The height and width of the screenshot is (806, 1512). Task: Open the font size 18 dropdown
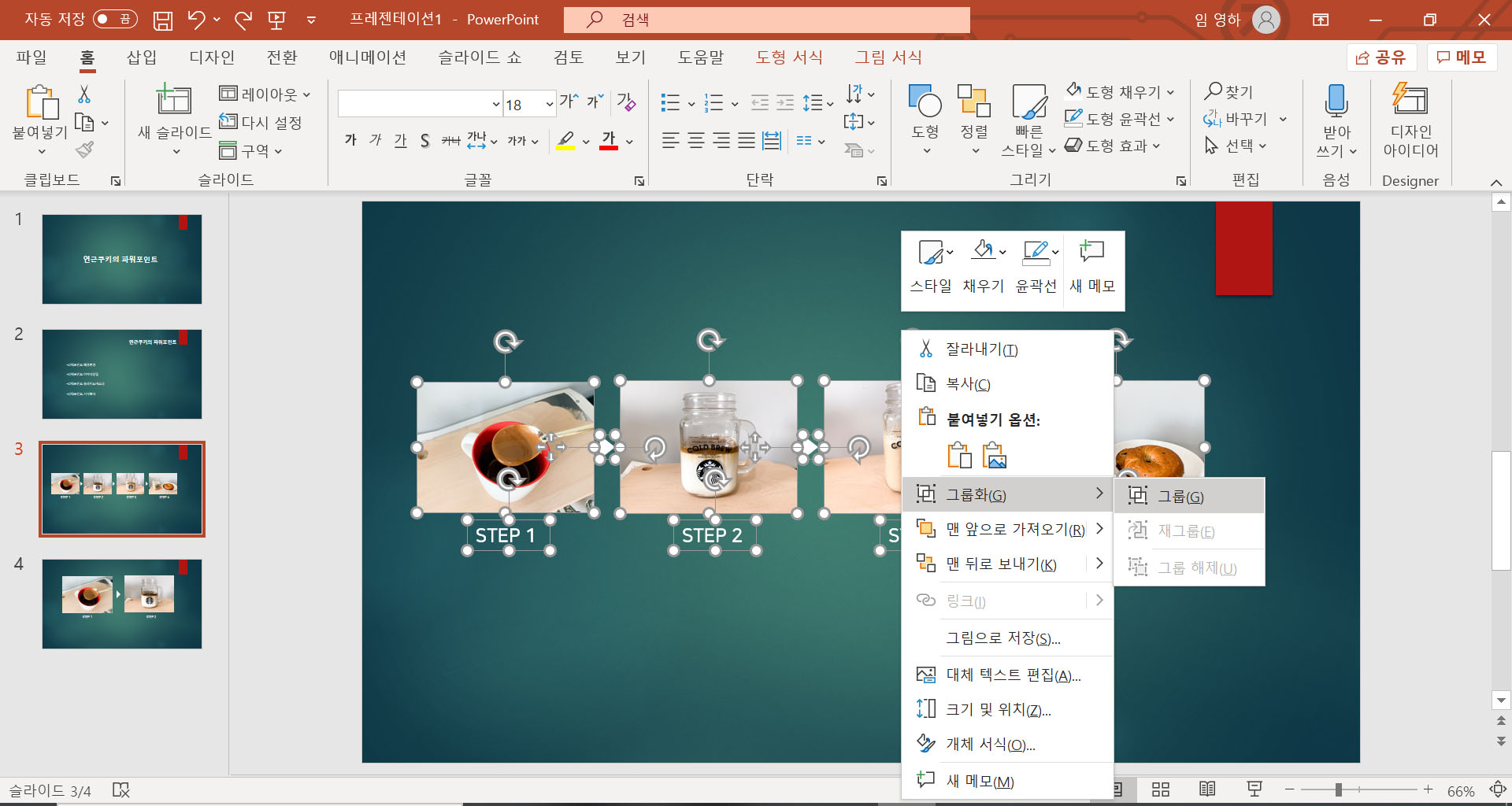tap(550, 104)
